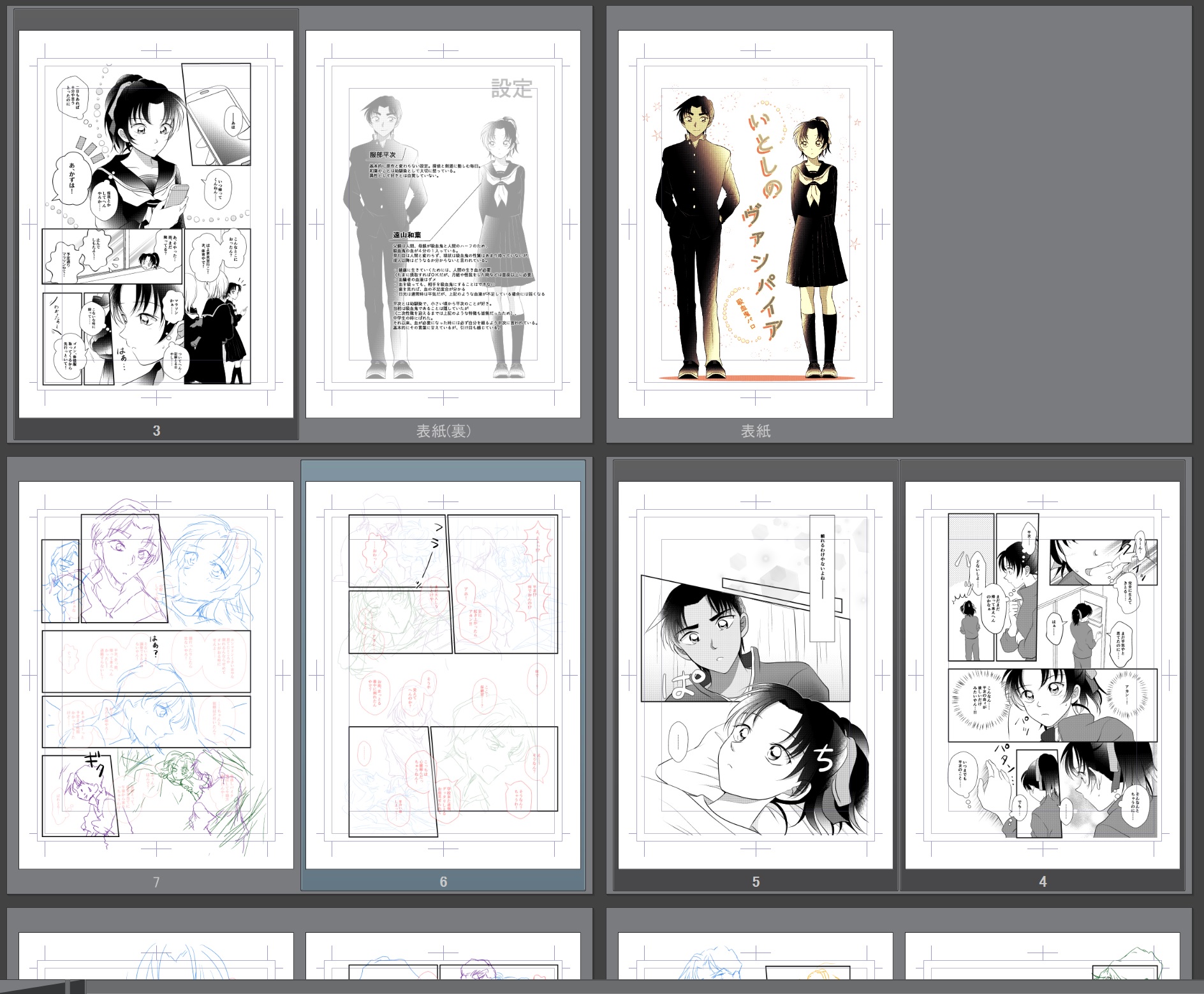This screenshot has height=994, width=1204.
Task: Select bottom-row page with blue hair strands sketch
Action: tap(156, 956)
